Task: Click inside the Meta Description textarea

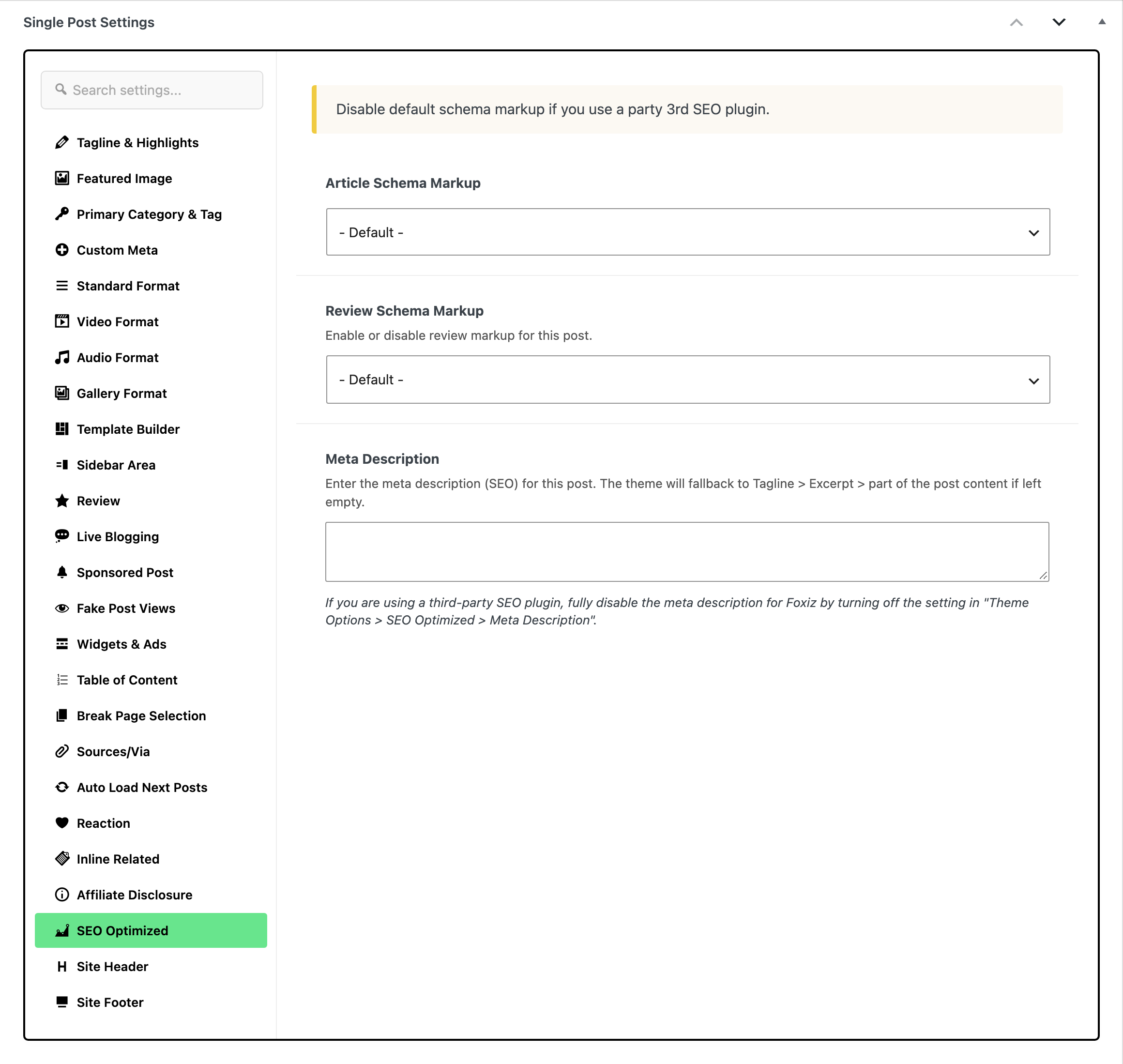Action: [x=687, y=552]
